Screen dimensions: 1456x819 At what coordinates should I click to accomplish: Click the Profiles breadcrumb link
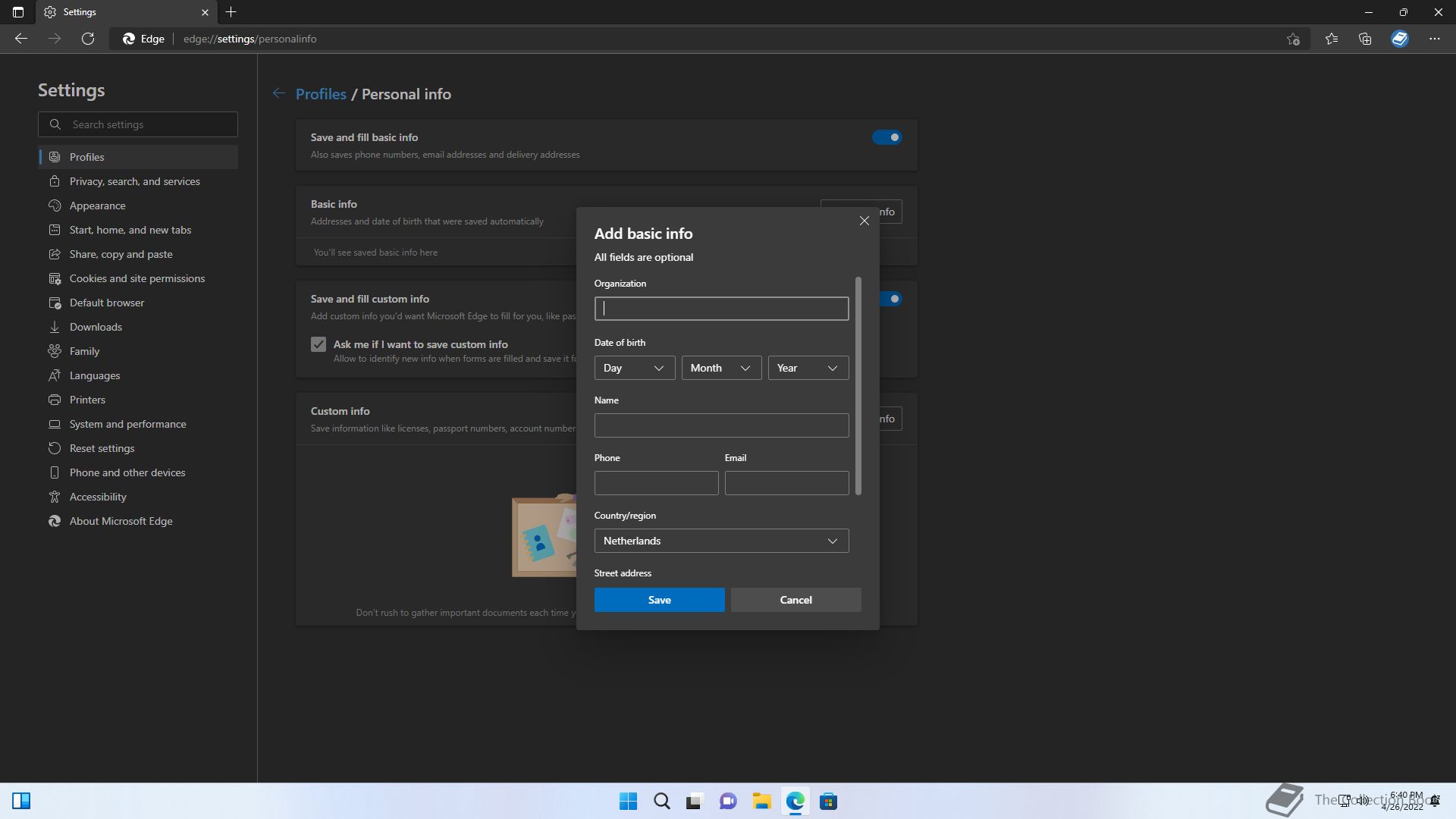(321, 94)
